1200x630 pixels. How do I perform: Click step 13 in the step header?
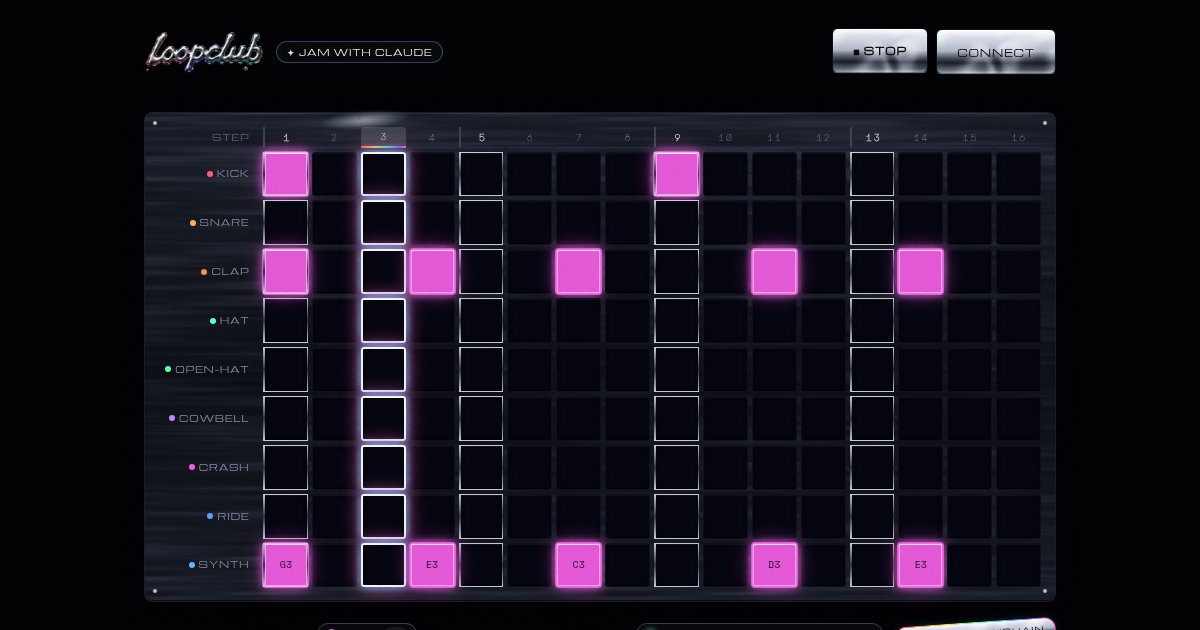coord(873,138)
